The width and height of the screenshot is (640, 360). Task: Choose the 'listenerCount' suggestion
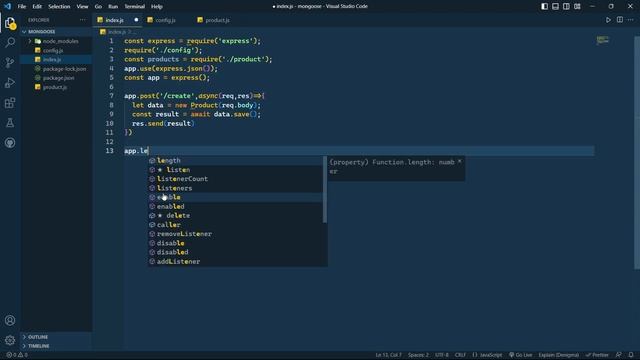click(x=236, y=179)
